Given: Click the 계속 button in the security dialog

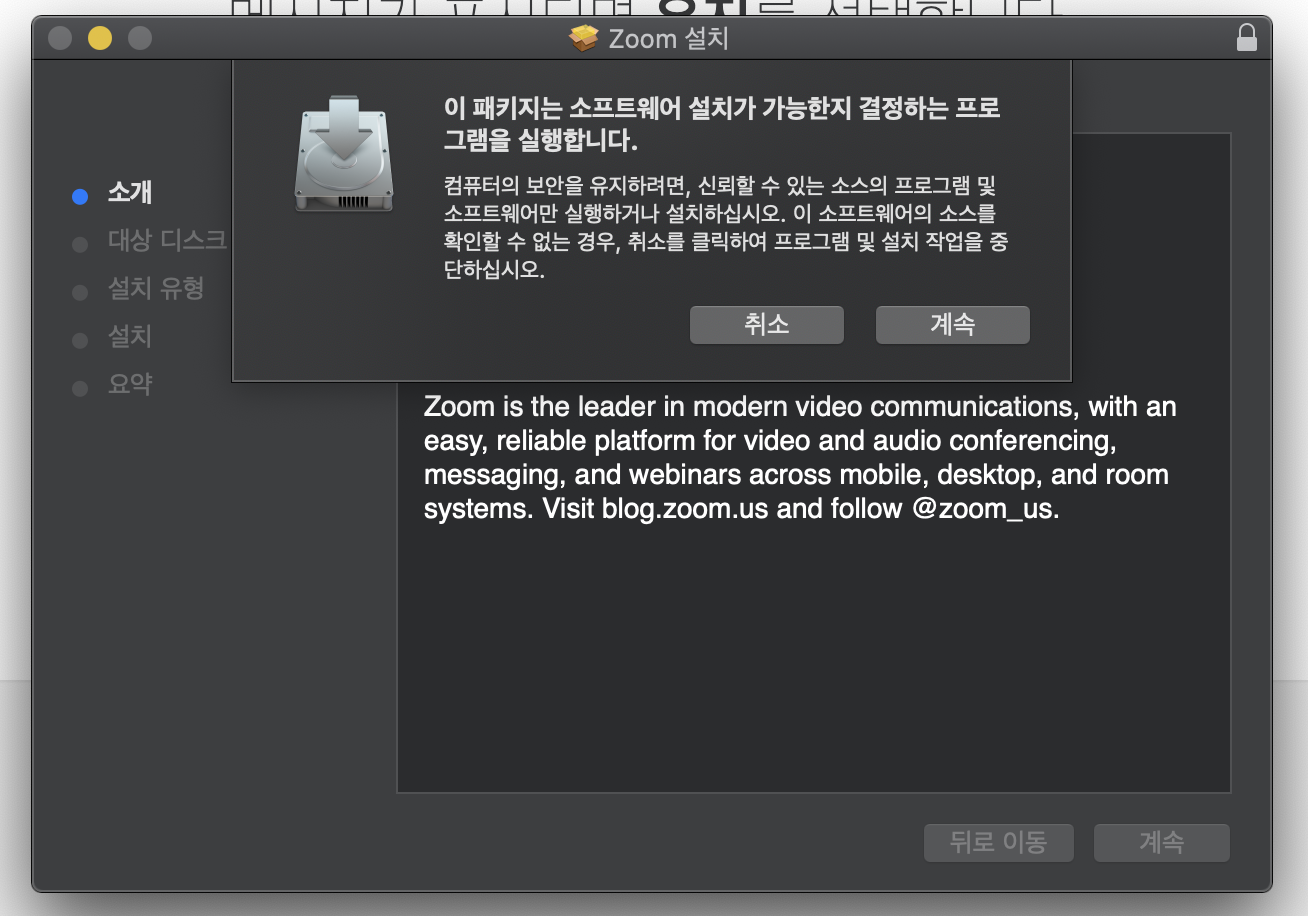Looking at the screenshot, I should tap(952, 325).
